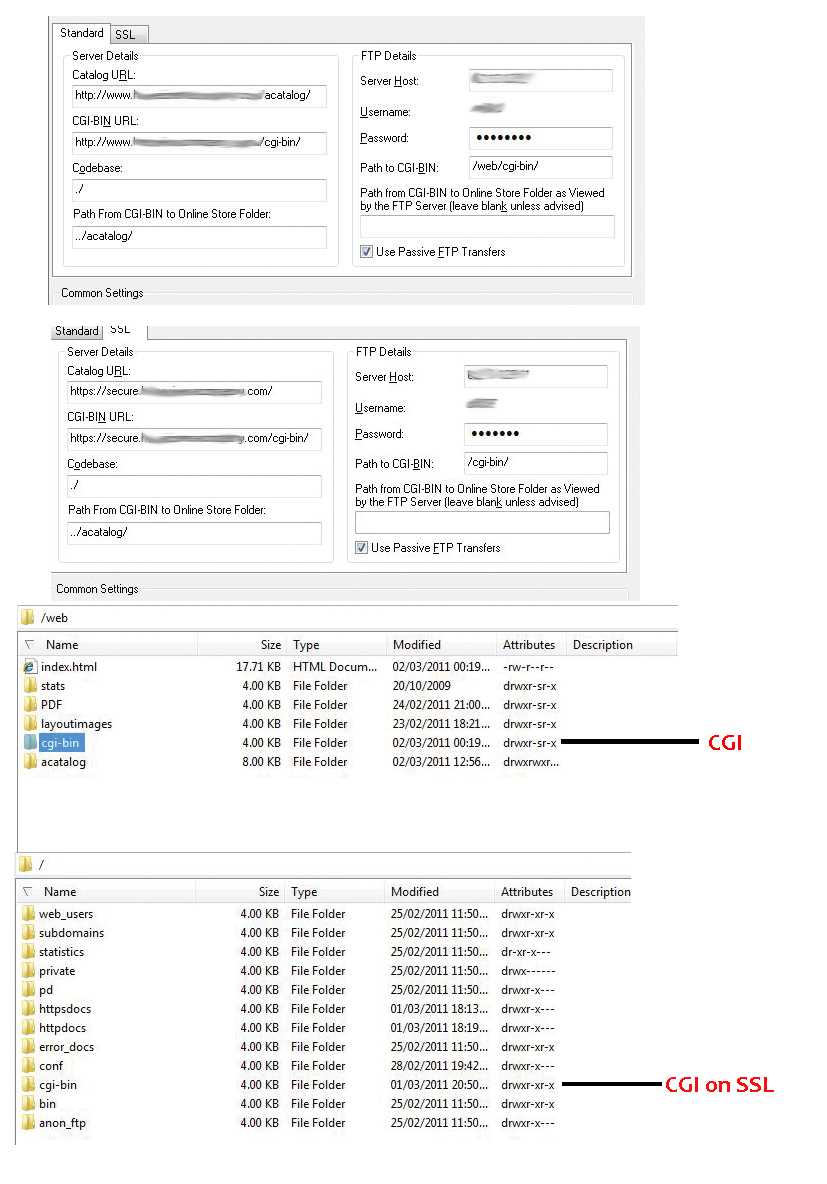The width and height of the screenshot is (827, 1184).
Task: Select the stats folder icon
Action: pos(30,686)
